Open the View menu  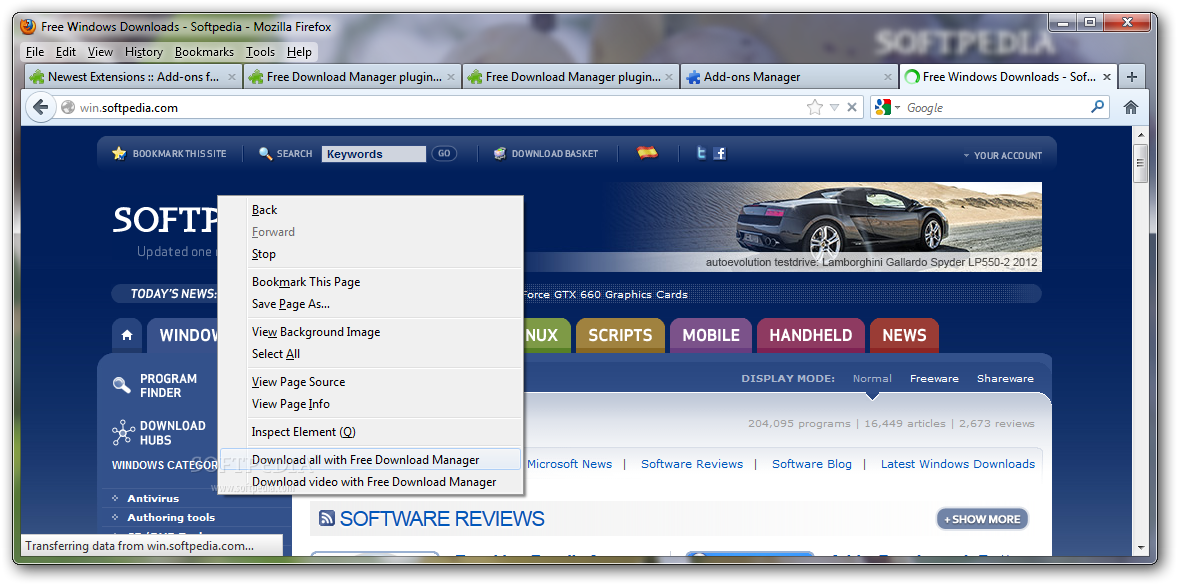coord(100,52)
